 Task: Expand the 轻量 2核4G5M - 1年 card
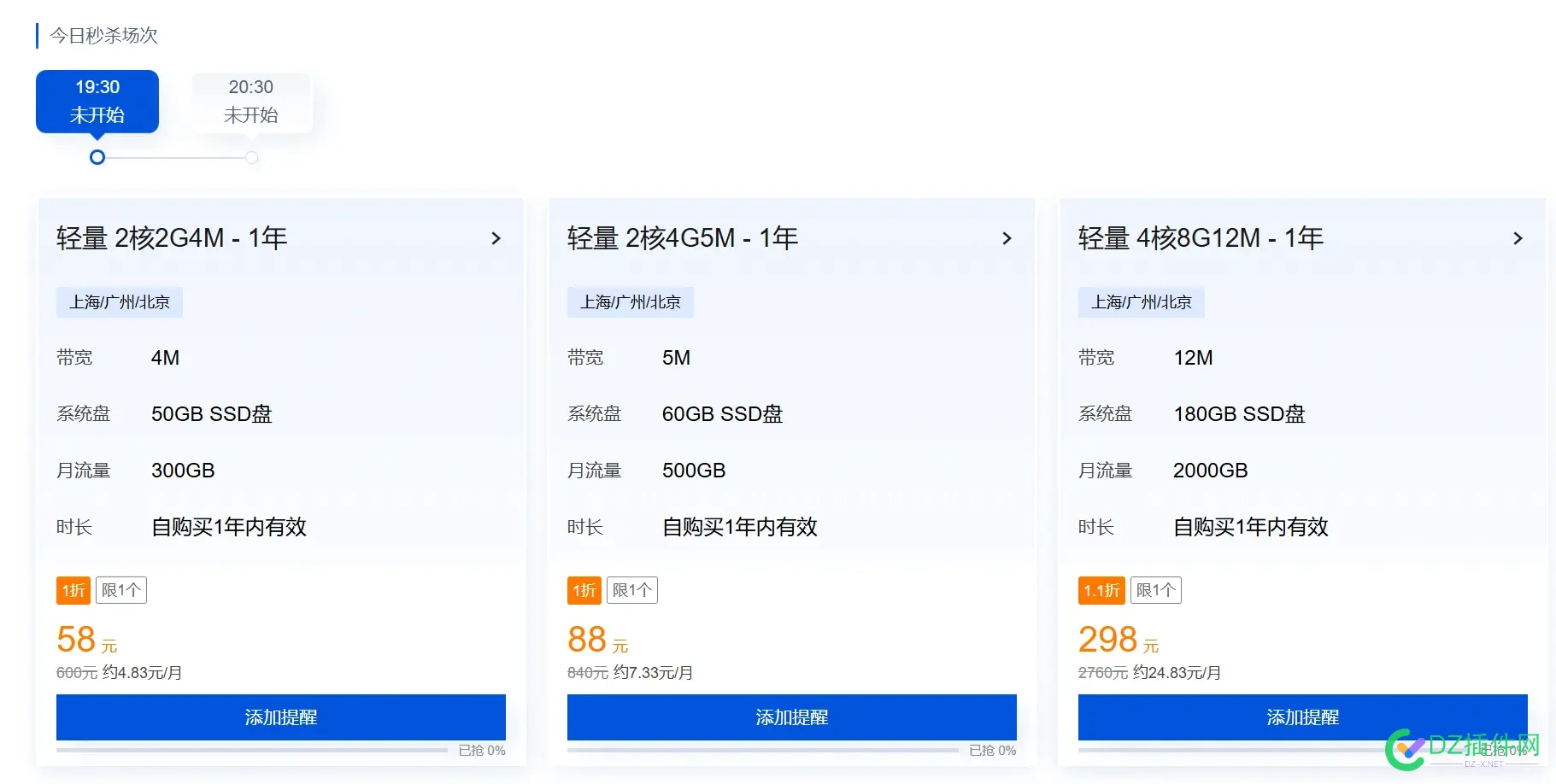1007,238
